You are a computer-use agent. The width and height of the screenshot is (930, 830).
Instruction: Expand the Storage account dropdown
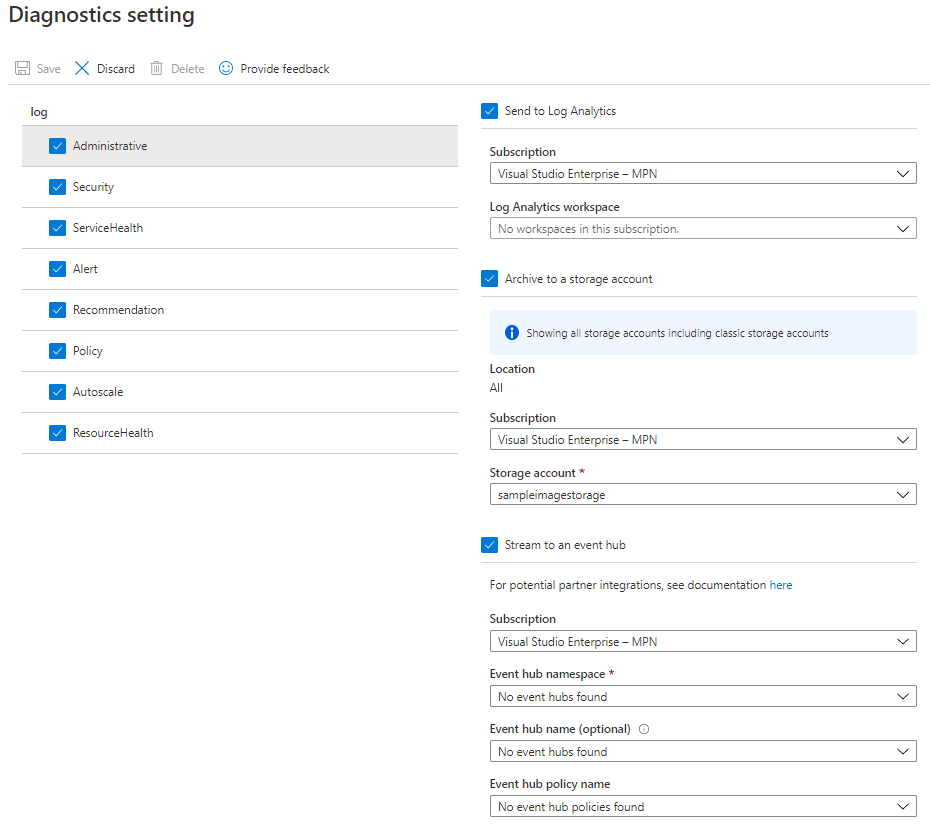(x=702, y=495)
